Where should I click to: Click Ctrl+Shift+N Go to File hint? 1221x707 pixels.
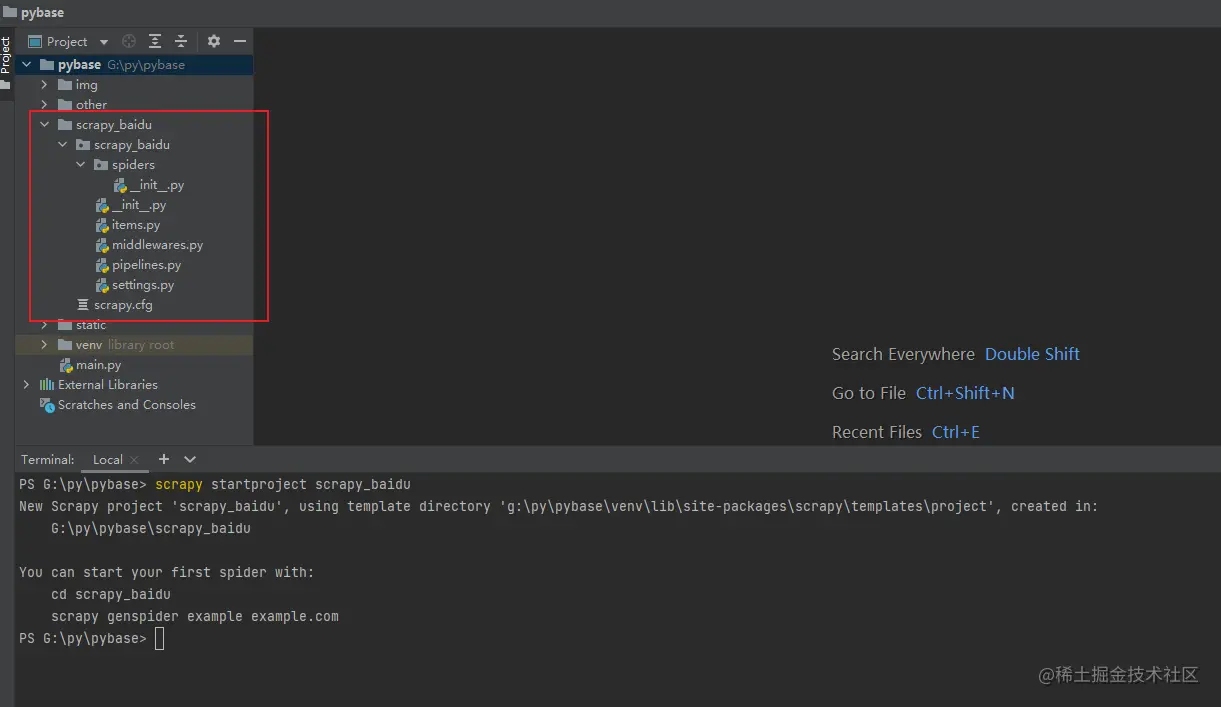[x=965, y=393]
